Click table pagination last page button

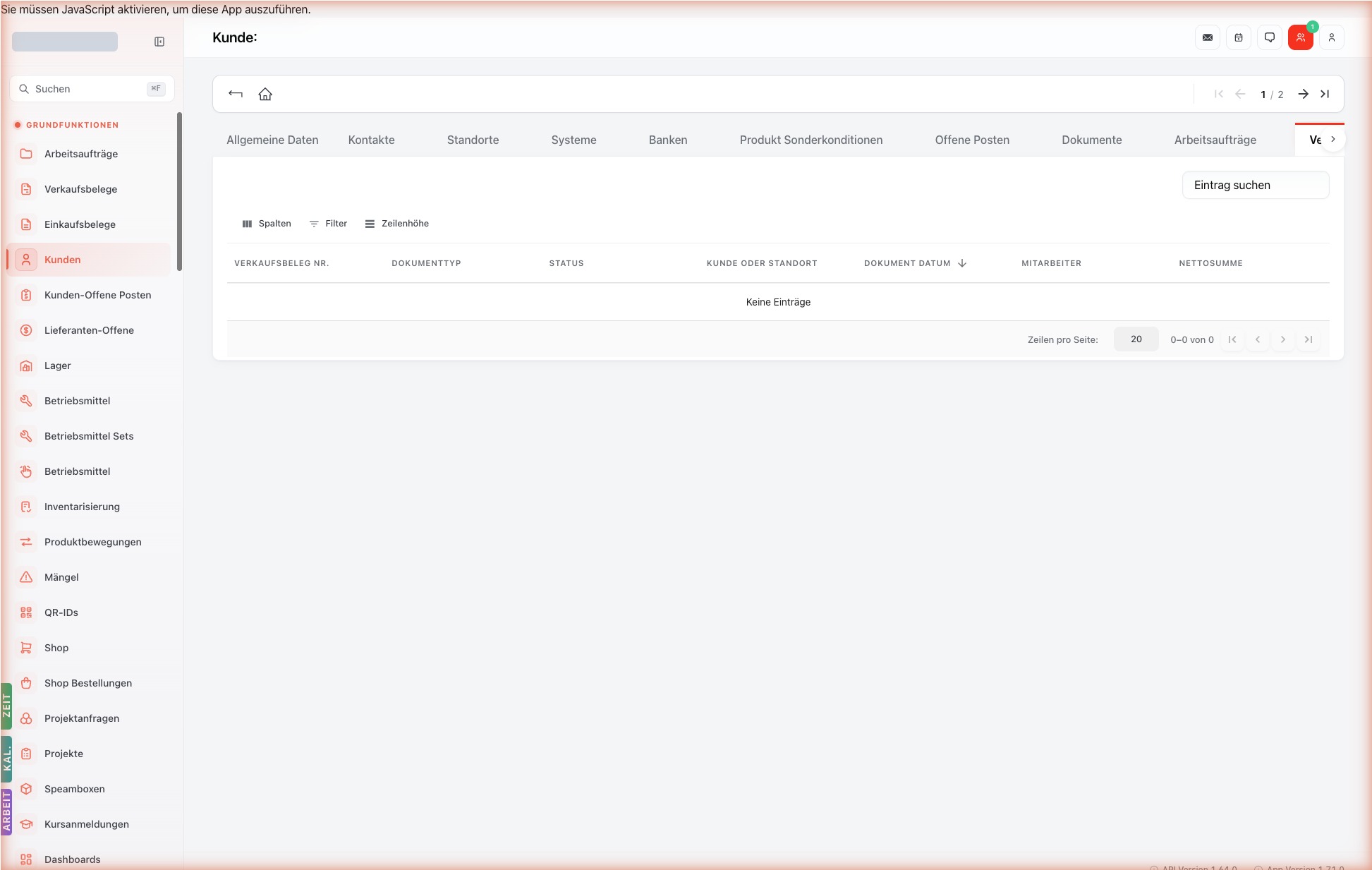tap(1309, 339)
